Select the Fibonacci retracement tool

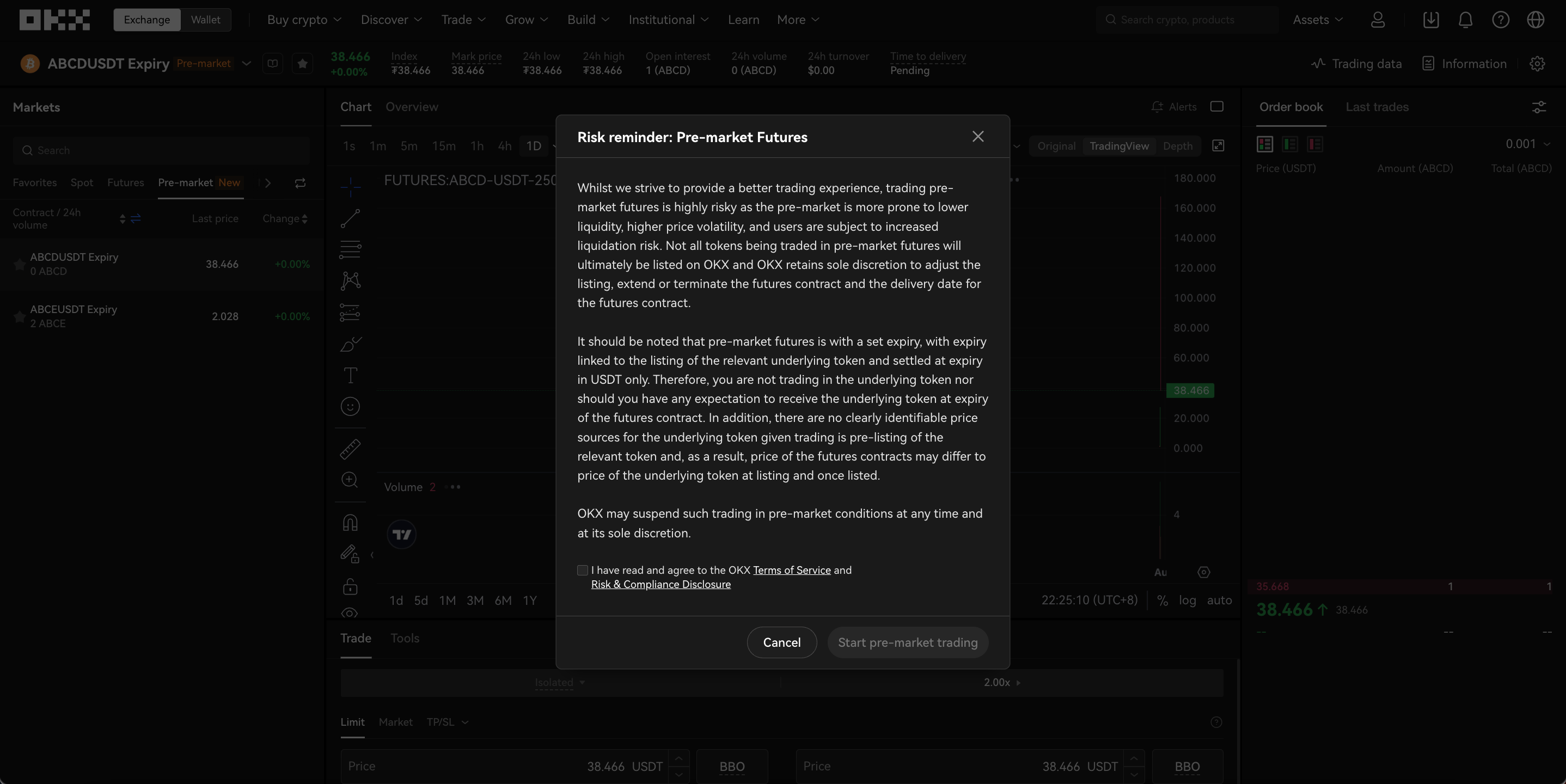350,249
